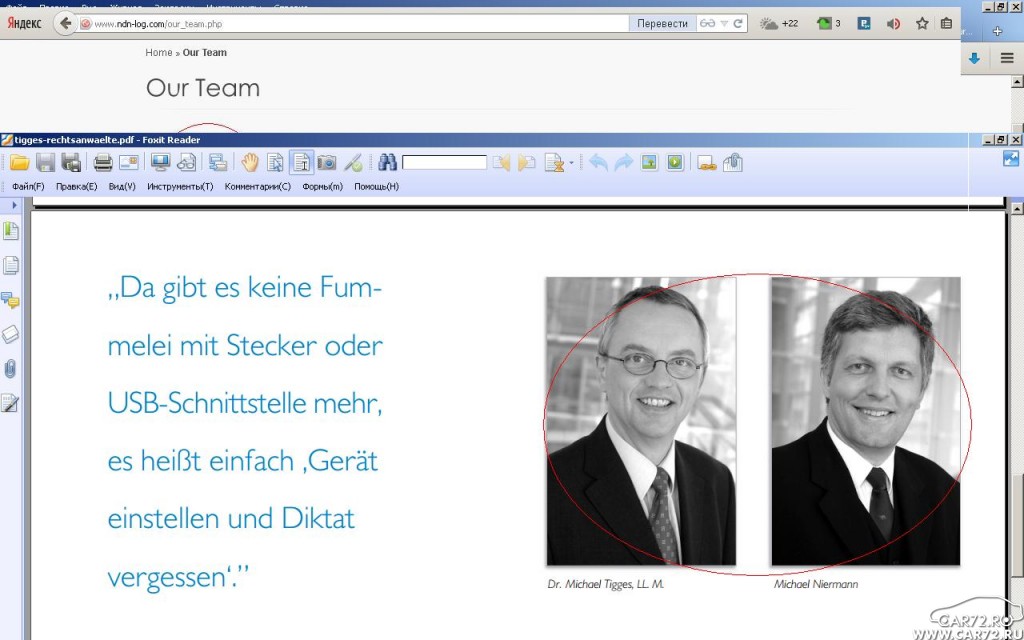Open the Pages panel in Foxit sidebar
The height and width of the screenshot is (640, 1024).
pos(10,265)
